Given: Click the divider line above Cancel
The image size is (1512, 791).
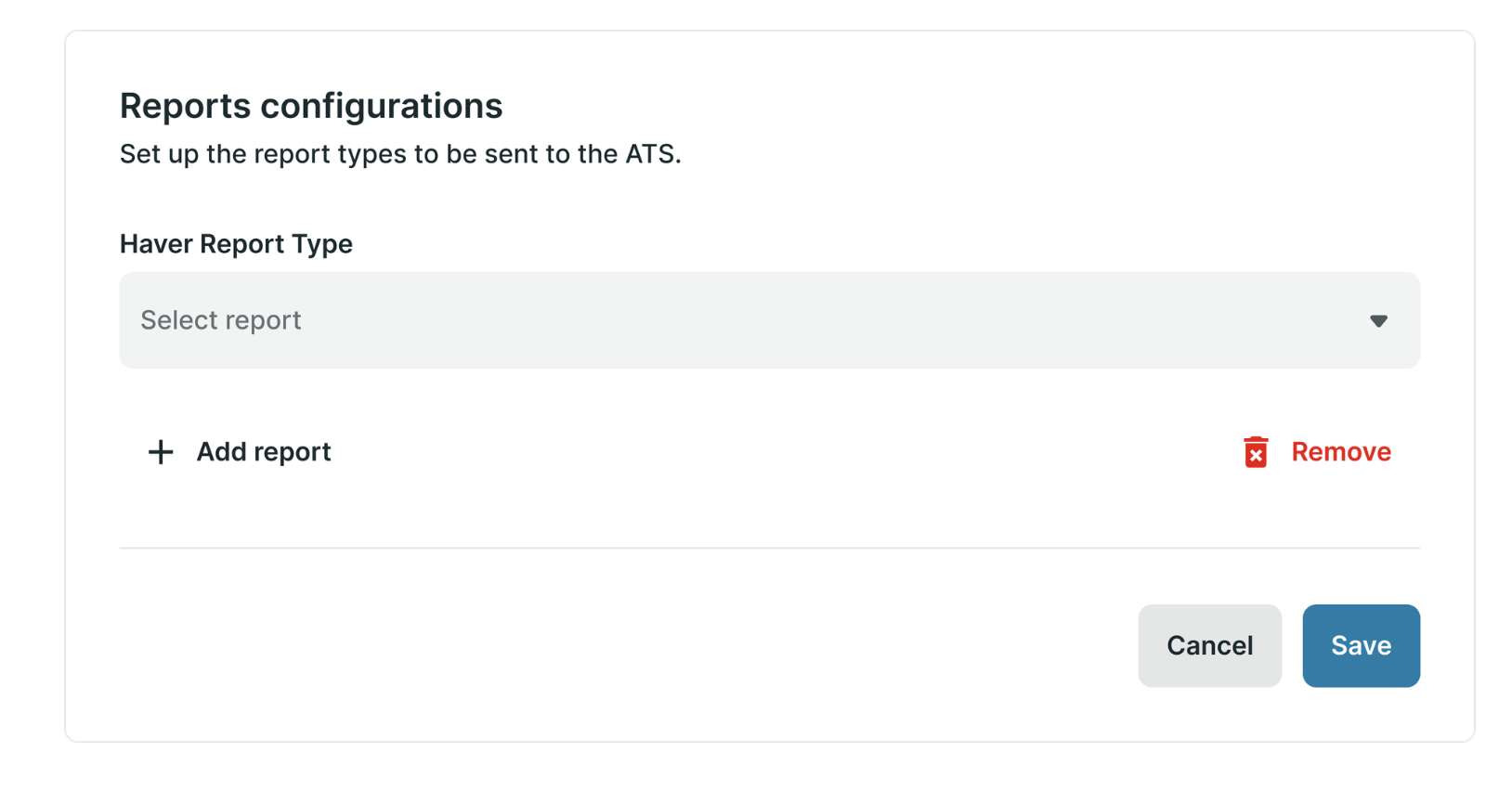Looking at the screenshot, I should pyautogui.click(x=769, y=548).
